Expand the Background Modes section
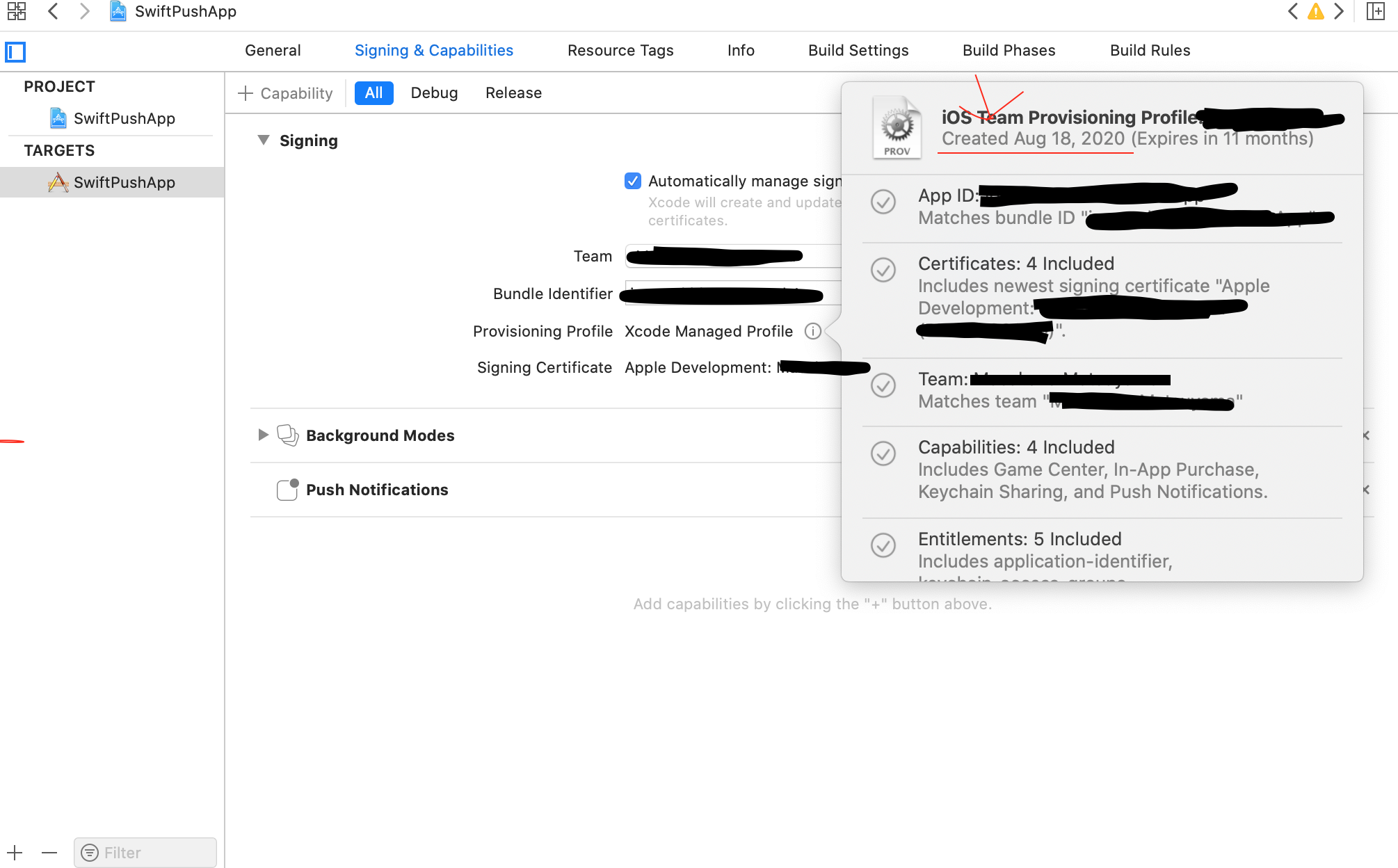Screen dimensions: 1398x868 pyautogui.click(x=264, y=435)
